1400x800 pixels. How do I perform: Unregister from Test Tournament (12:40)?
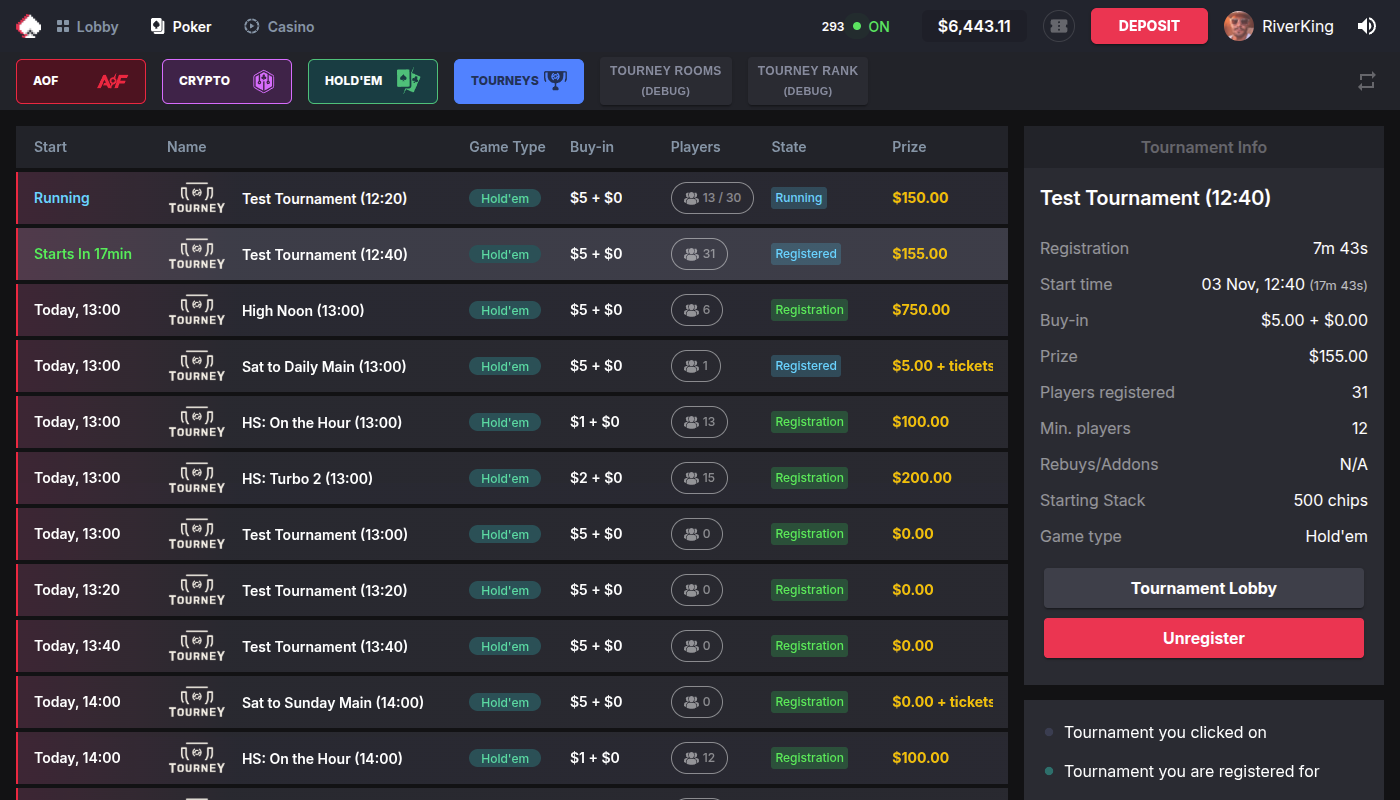[x=1203, y=638]
